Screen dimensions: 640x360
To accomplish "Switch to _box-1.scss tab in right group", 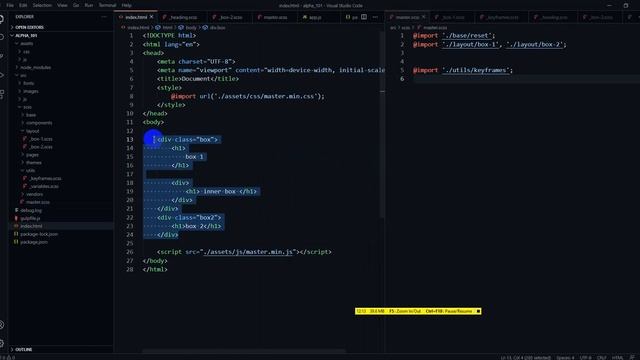I will [x=452, y=17].
